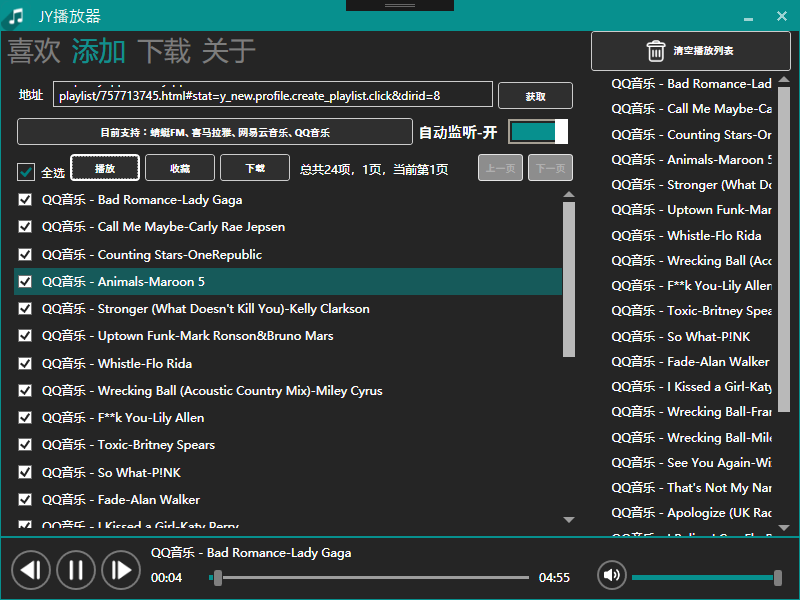This screenshot has width=800, height=600.
Task: Toggle the auto-monitor switch
Action: [x=538, y=132]
